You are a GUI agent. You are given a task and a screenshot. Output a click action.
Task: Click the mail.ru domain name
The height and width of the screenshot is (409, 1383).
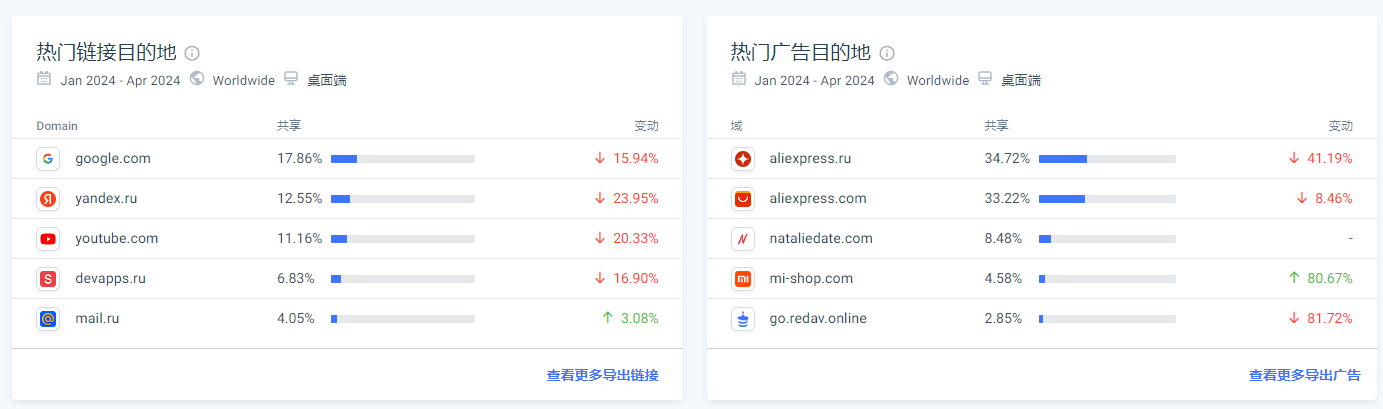coord(97,319)
